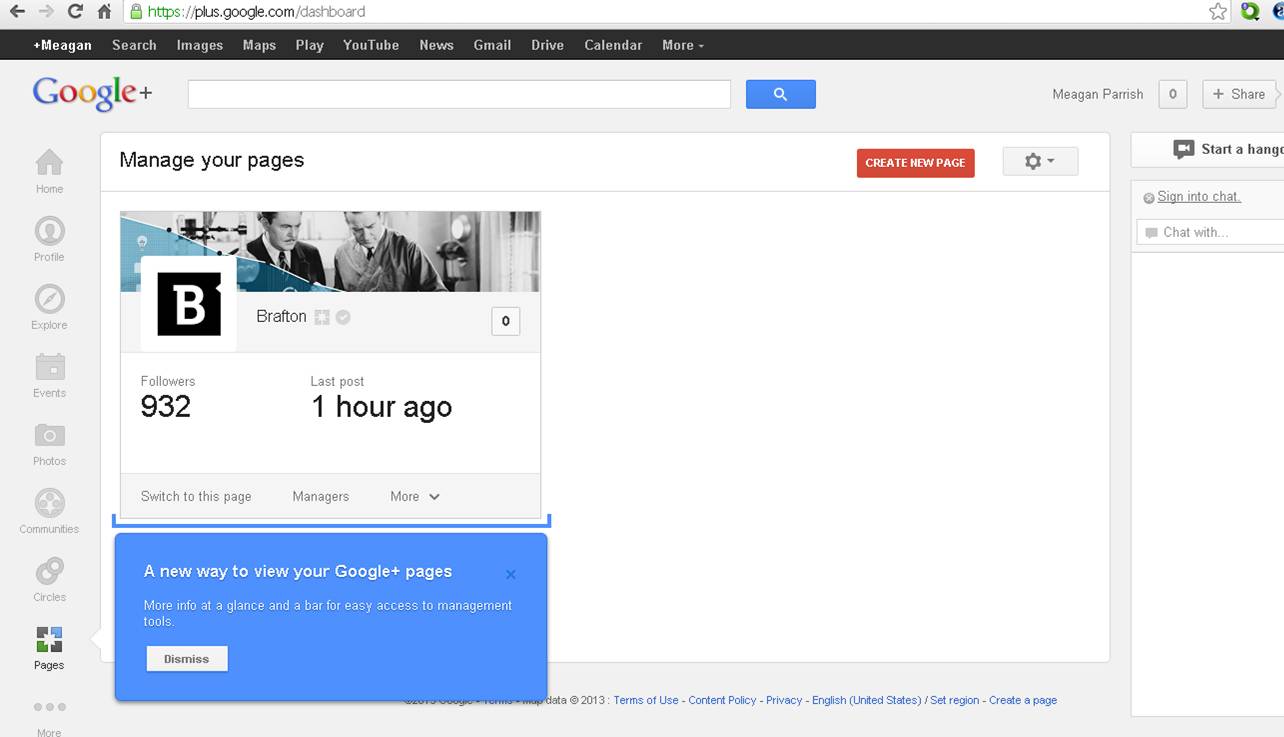
Task: Click the 0 notifications box on the Brafton card
Action: click(505, 321)
